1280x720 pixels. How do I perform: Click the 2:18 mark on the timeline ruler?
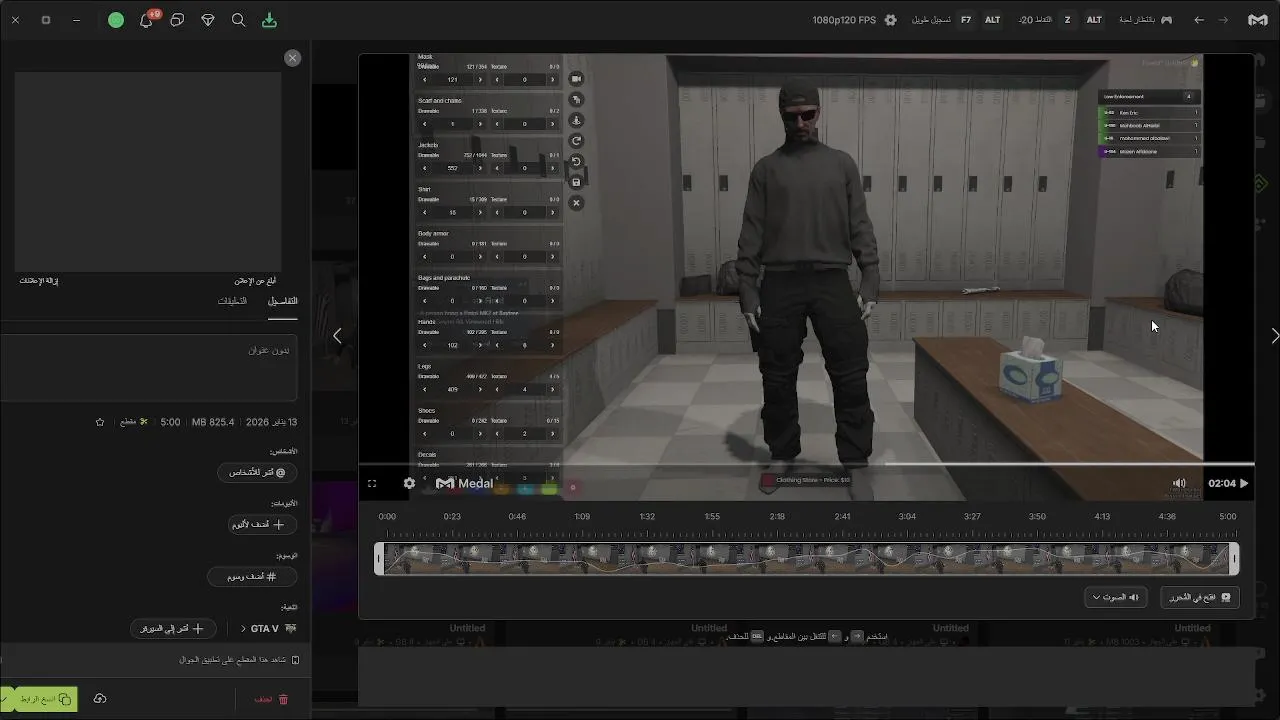777,516
